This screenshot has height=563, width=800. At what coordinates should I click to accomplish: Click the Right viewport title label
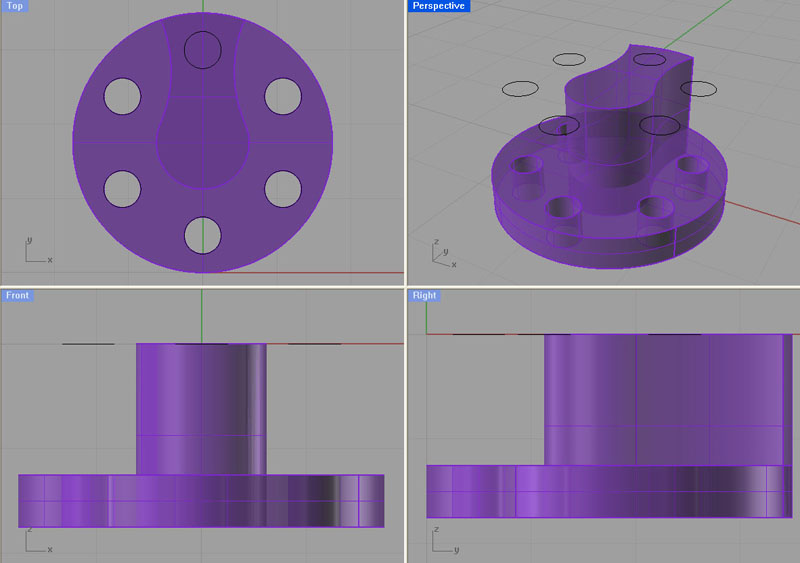point(424,295)
